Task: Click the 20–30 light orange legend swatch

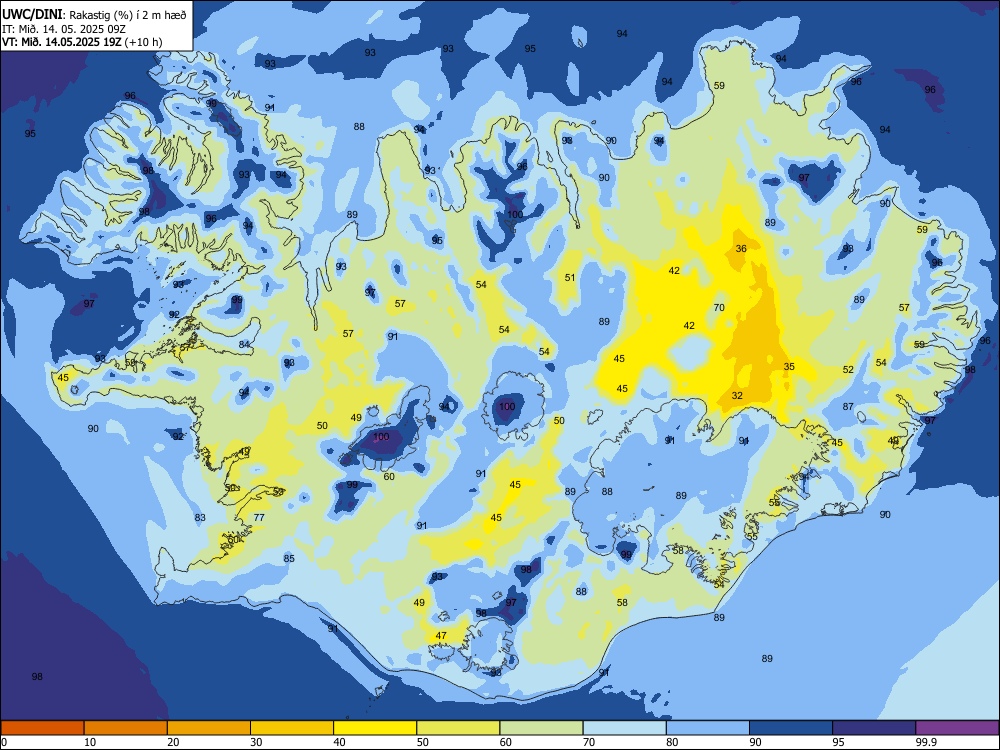Action: click(209, 728)
